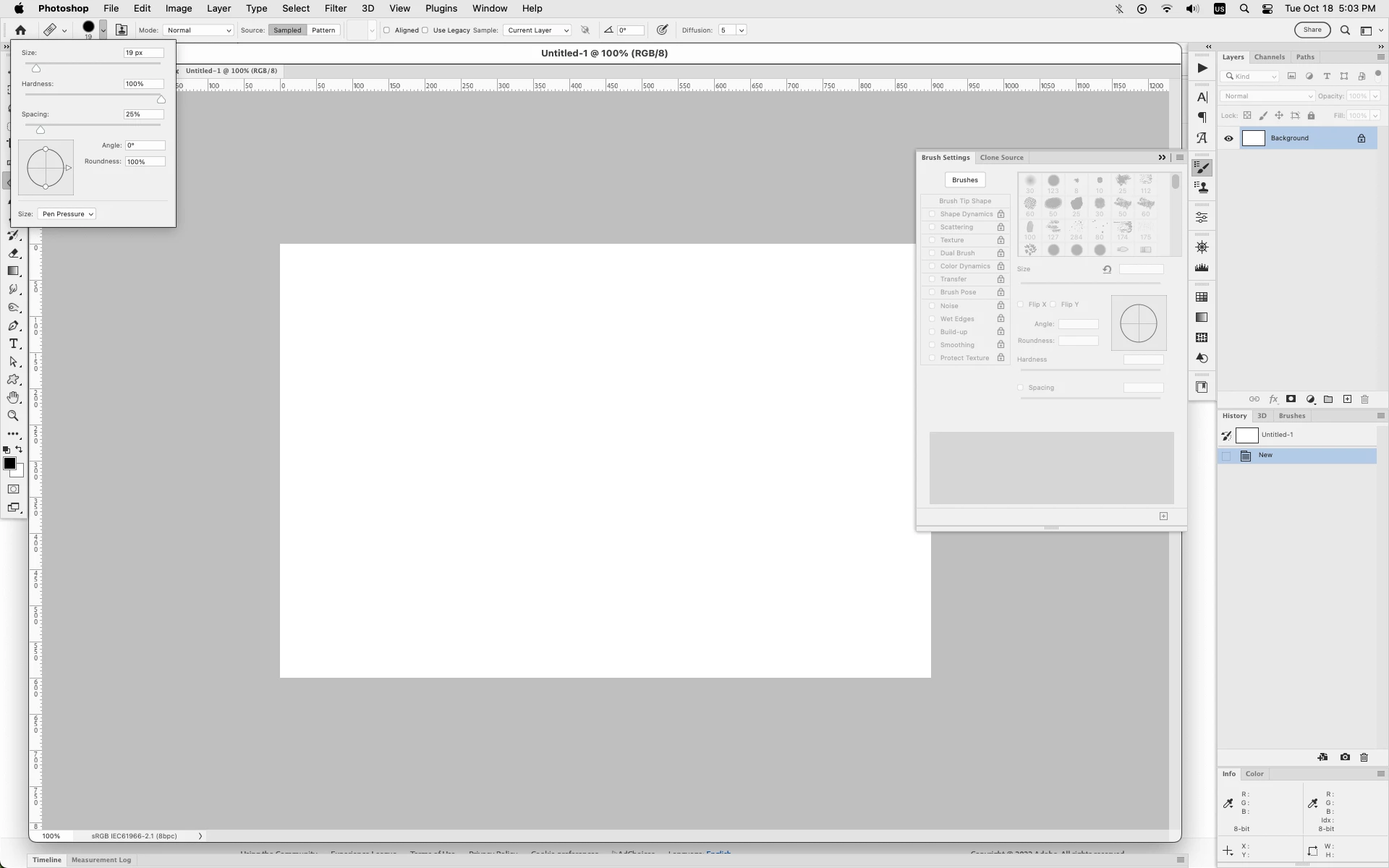The width and height of the screenshot is (1389, 868).
Task: Create new snapshot with camera icon
Action: 1345,757
